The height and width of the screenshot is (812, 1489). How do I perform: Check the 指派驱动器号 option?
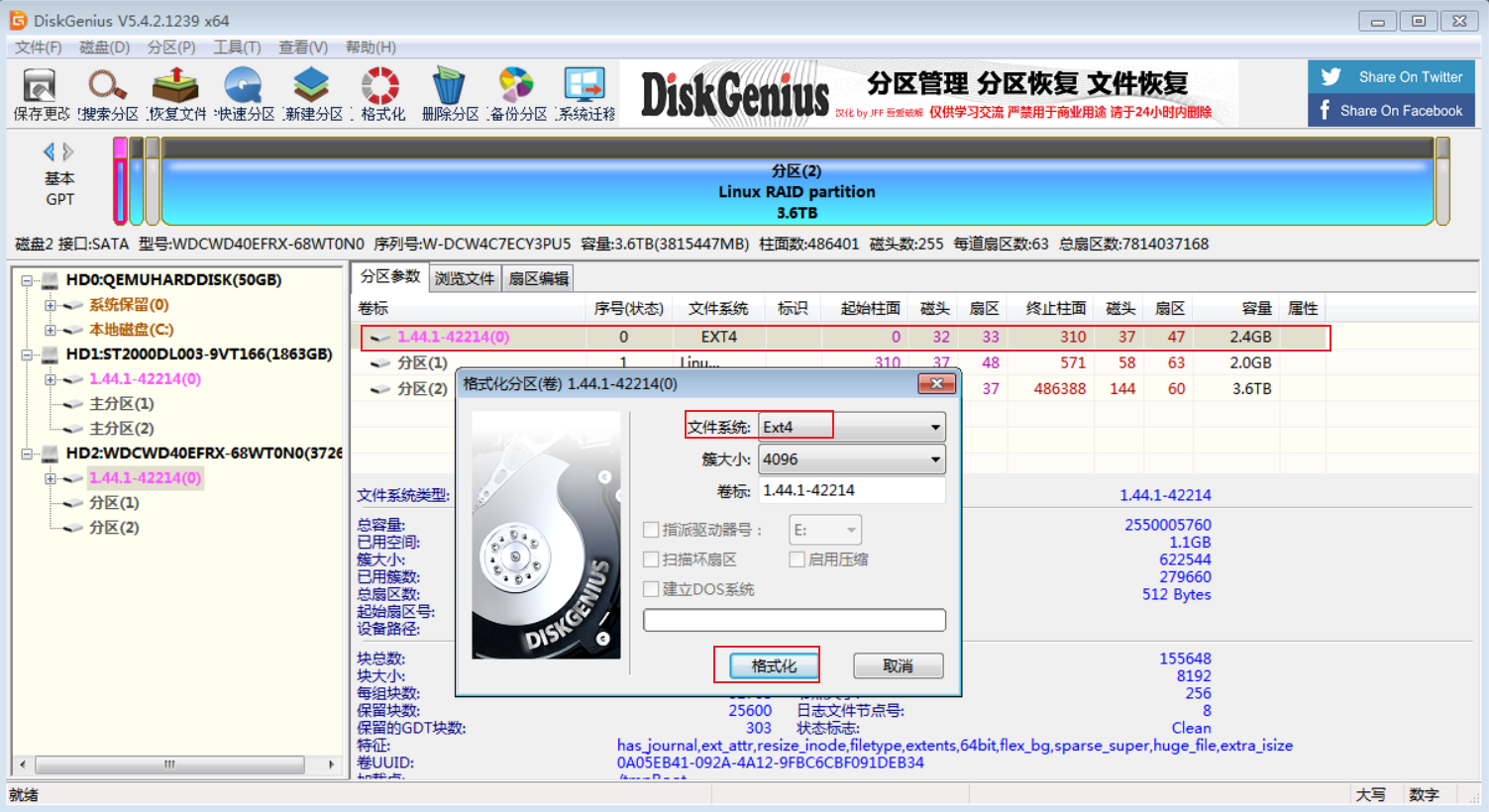(651, 530)
